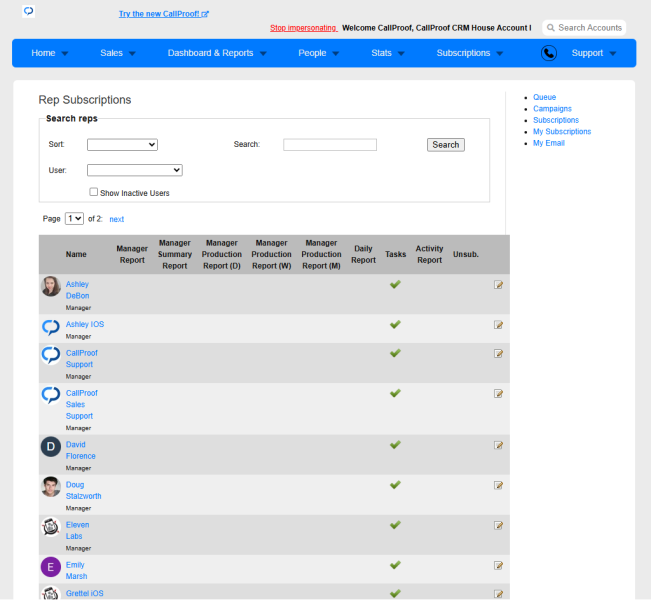Click Tasks checkmark for Doug Stalzworth
This screenshot has height=600, width=651.
[395, 485]
